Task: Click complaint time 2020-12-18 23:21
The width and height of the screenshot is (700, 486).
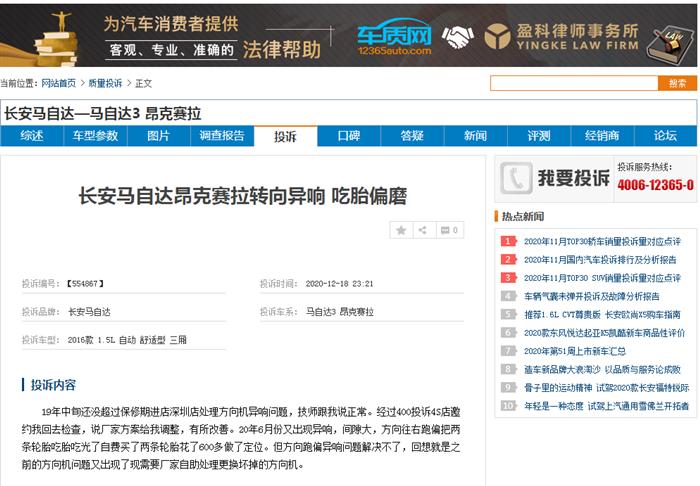Action: [x=339, y=284]
